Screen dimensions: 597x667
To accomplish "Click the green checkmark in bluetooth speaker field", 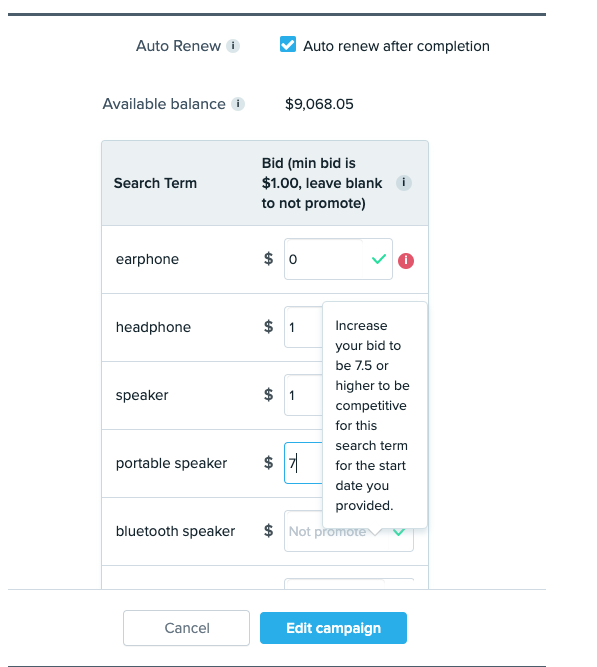I will pos(399,532).
